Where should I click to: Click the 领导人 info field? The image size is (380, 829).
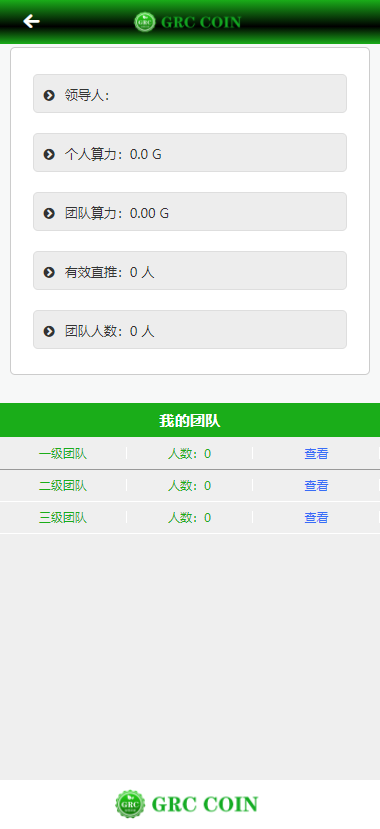[x=190, y=94]
